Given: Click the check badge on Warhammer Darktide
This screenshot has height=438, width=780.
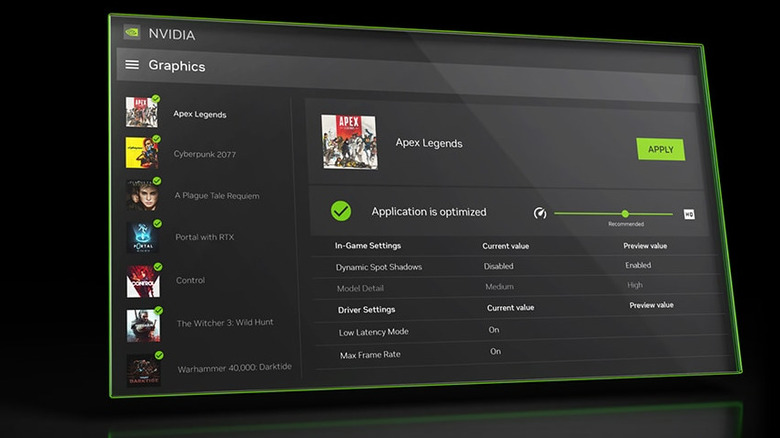Looking at the screenshot, I should click(159, 355).
